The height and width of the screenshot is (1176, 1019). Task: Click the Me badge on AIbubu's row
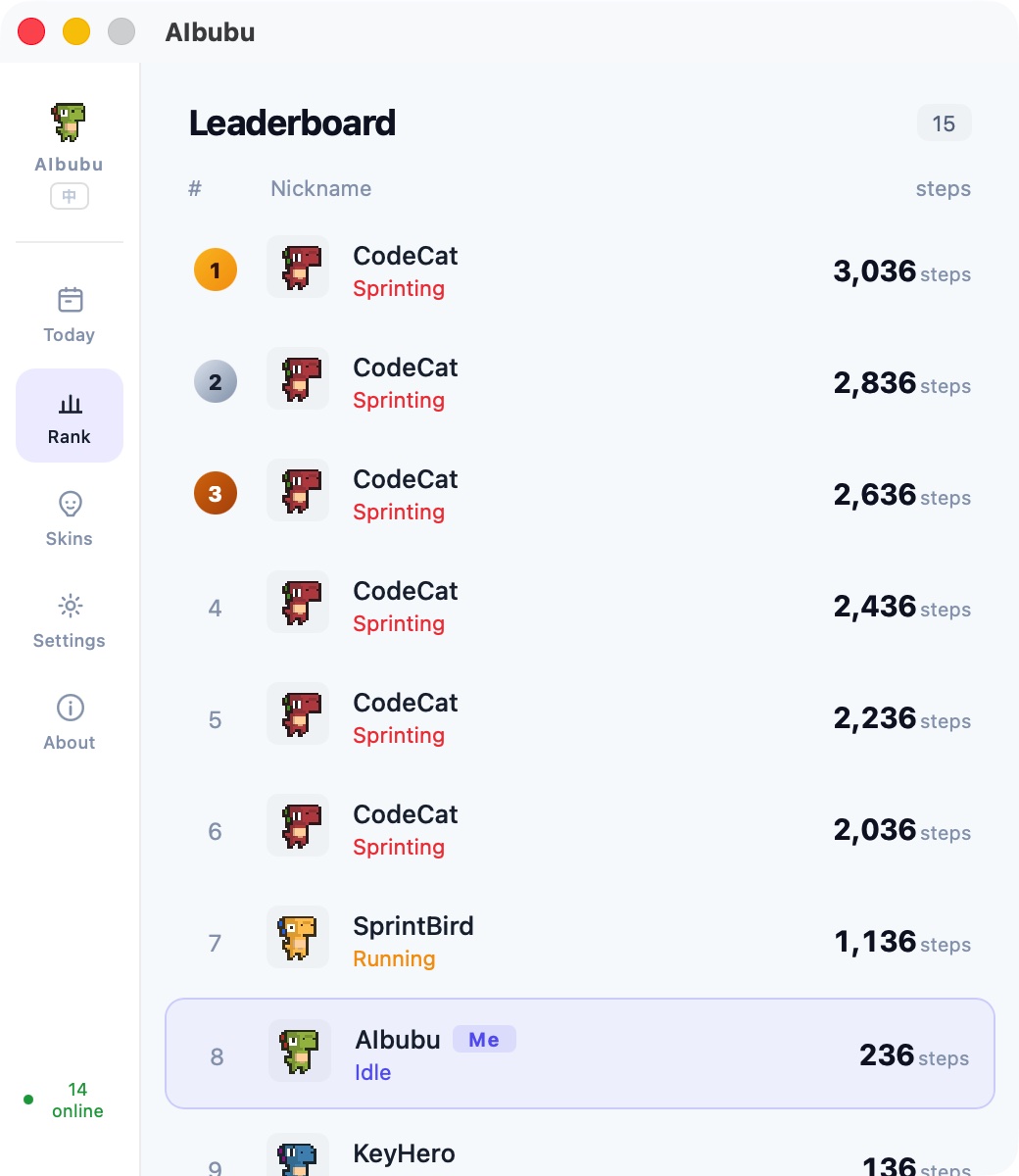[x=484, y=1039]
